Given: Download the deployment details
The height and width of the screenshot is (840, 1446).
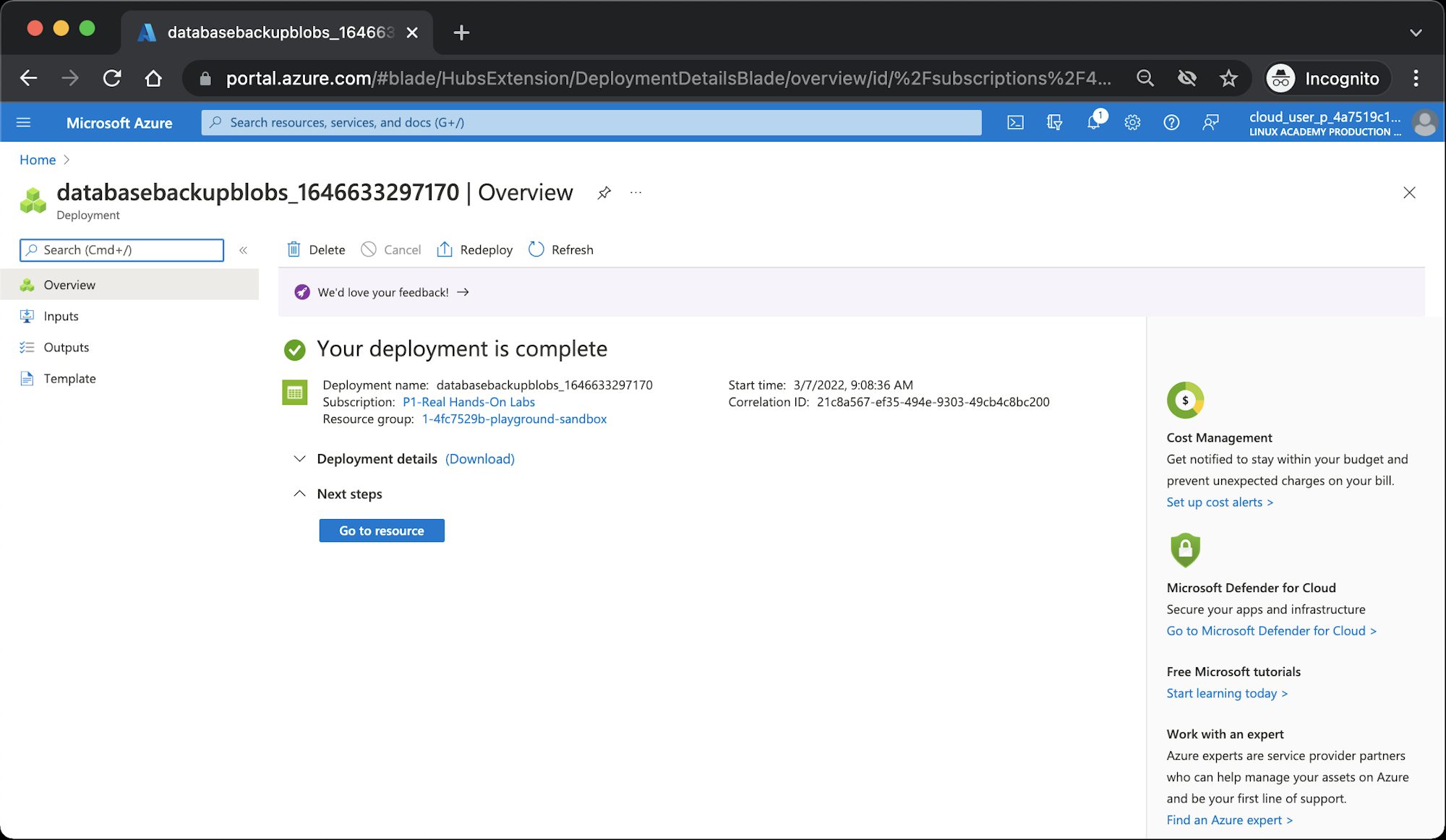Looking at the screenshot, I should (479, 458).
